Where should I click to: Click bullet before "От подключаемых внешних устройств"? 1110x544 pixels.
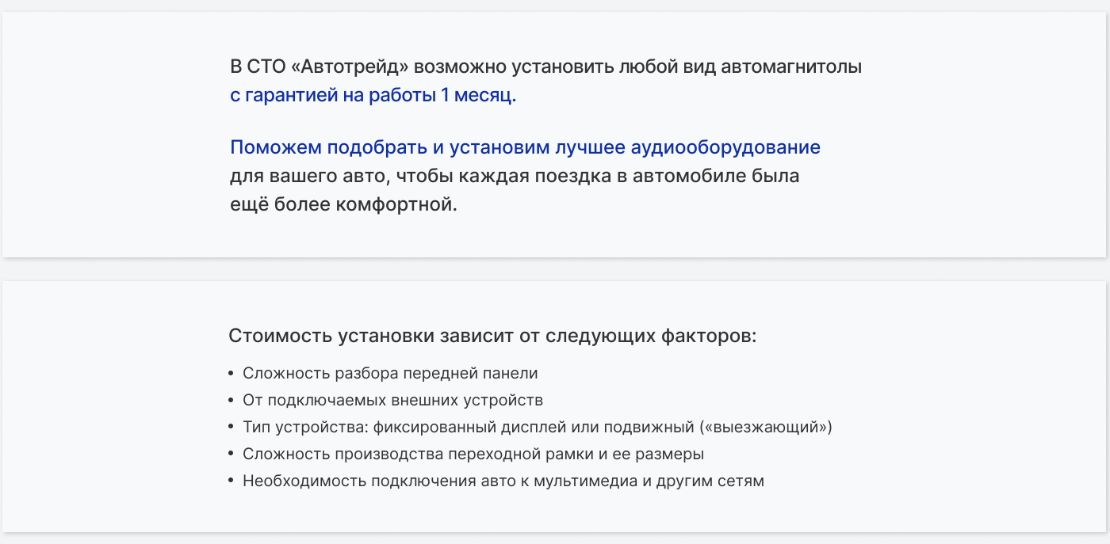pos(232,400)
